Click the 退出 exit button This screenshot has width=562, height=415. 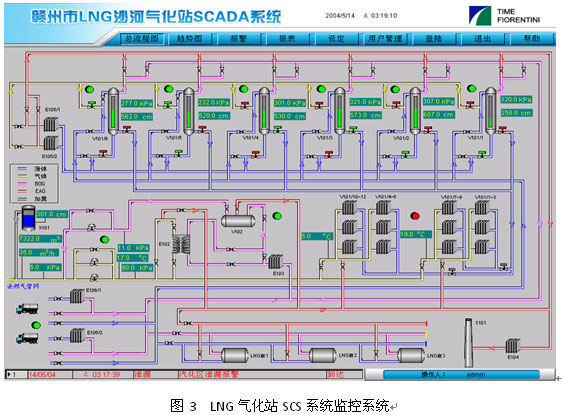tap(482, 39)
